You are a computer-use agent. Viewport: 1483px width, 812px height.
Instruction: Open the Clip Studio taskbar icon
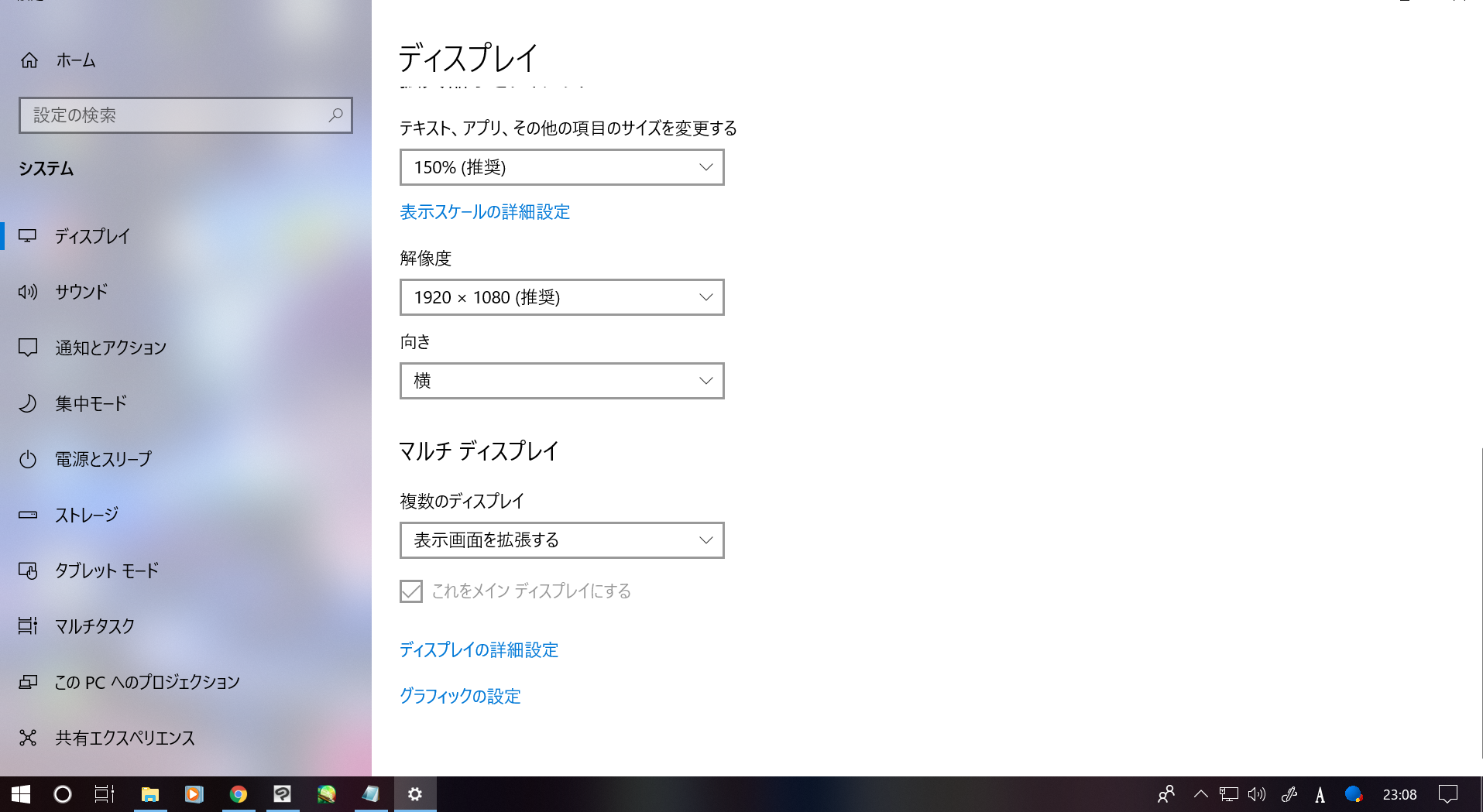tap(282, 794)
